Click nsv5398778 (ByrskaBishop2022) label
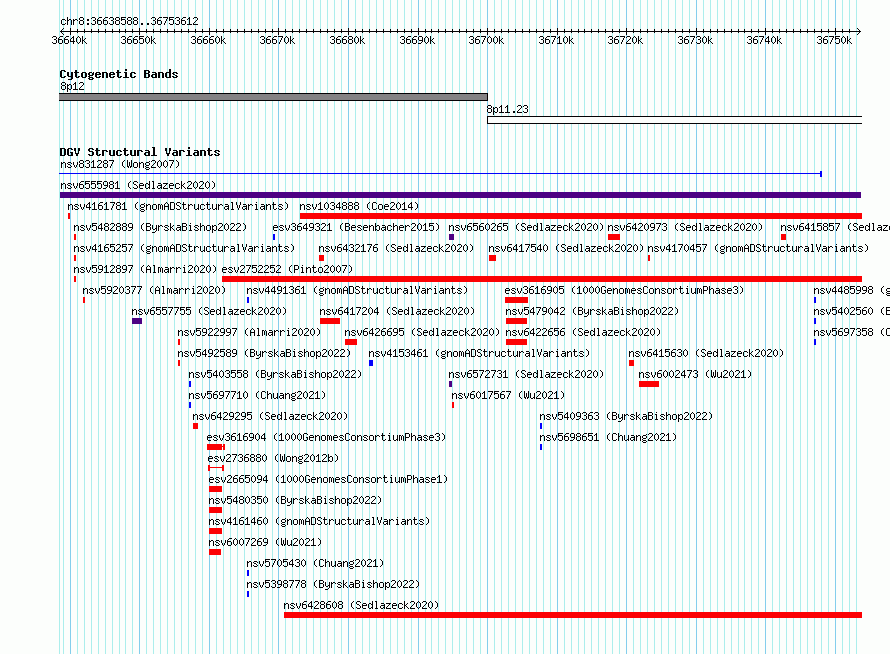 coord(333,584)
